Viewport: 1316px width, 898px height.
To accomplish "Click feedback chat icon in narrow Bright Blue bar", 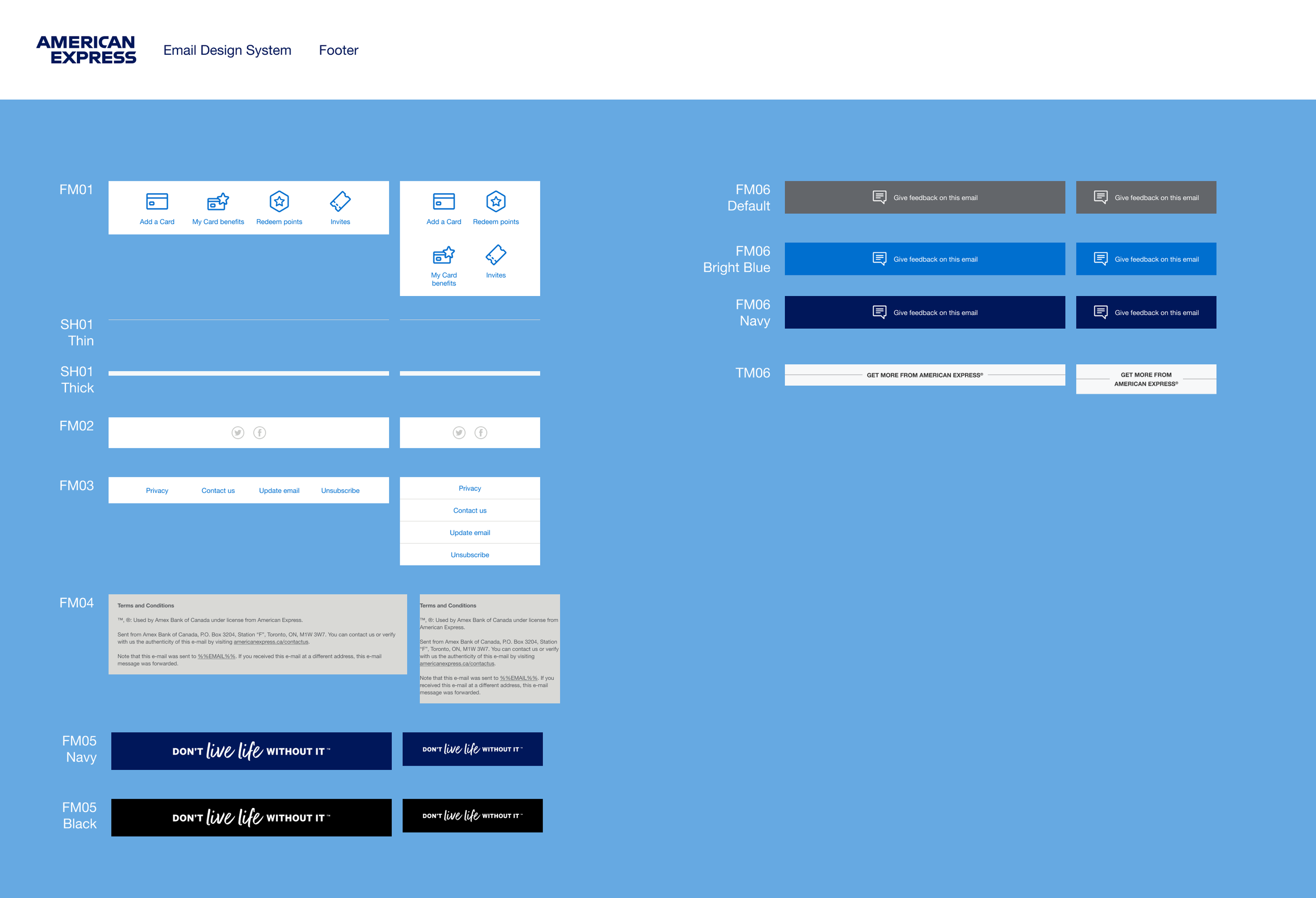I will pos(1101,259).
